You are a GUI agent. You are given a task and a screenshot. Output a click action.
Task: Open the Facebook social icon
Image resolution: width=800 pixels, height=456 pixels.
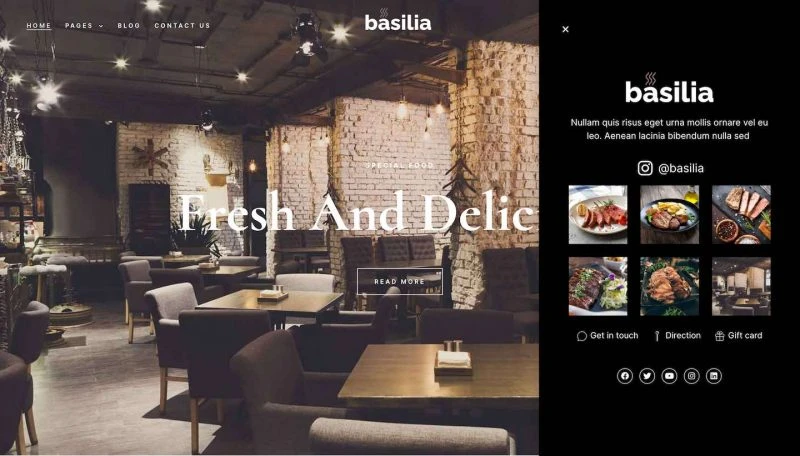point(624,376)
